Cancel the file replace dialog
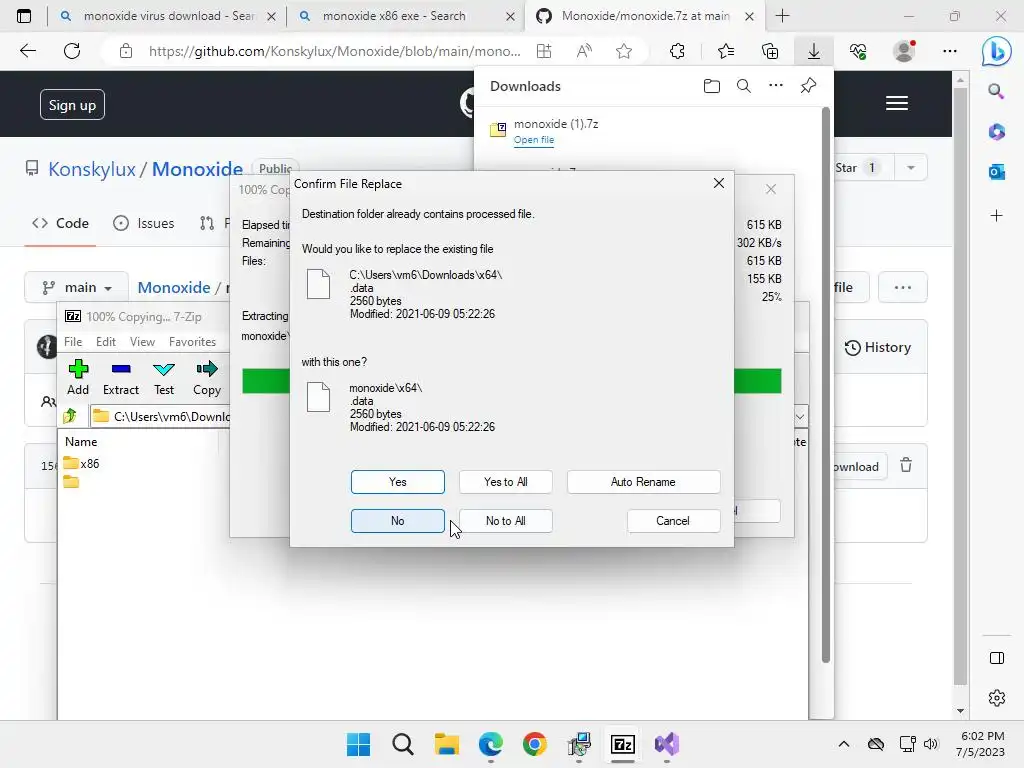 673,520
